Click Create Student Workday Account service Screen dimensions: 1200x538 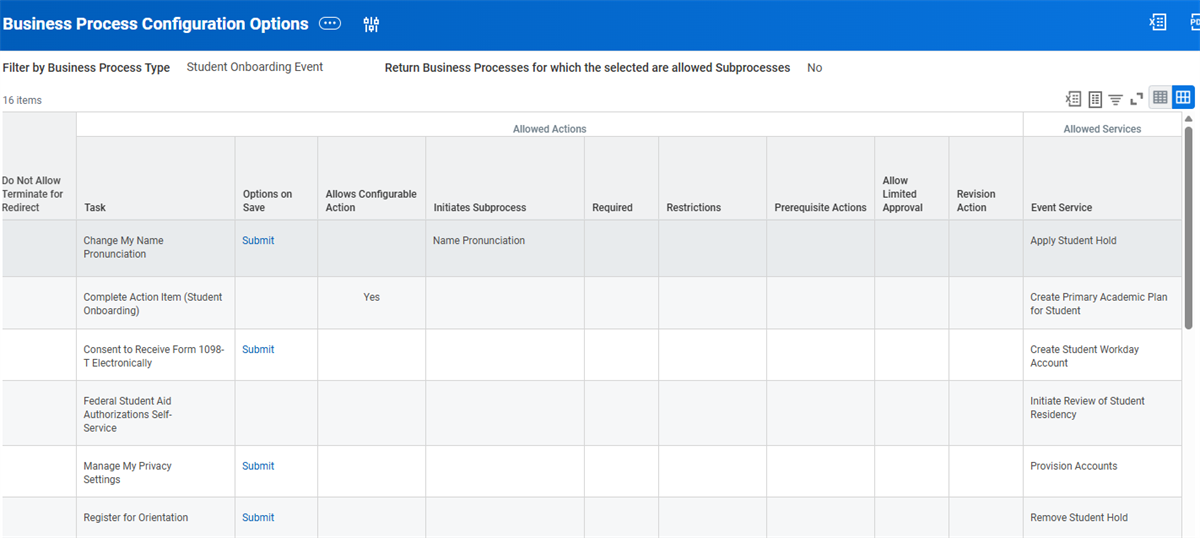(x=1084, y=356)
